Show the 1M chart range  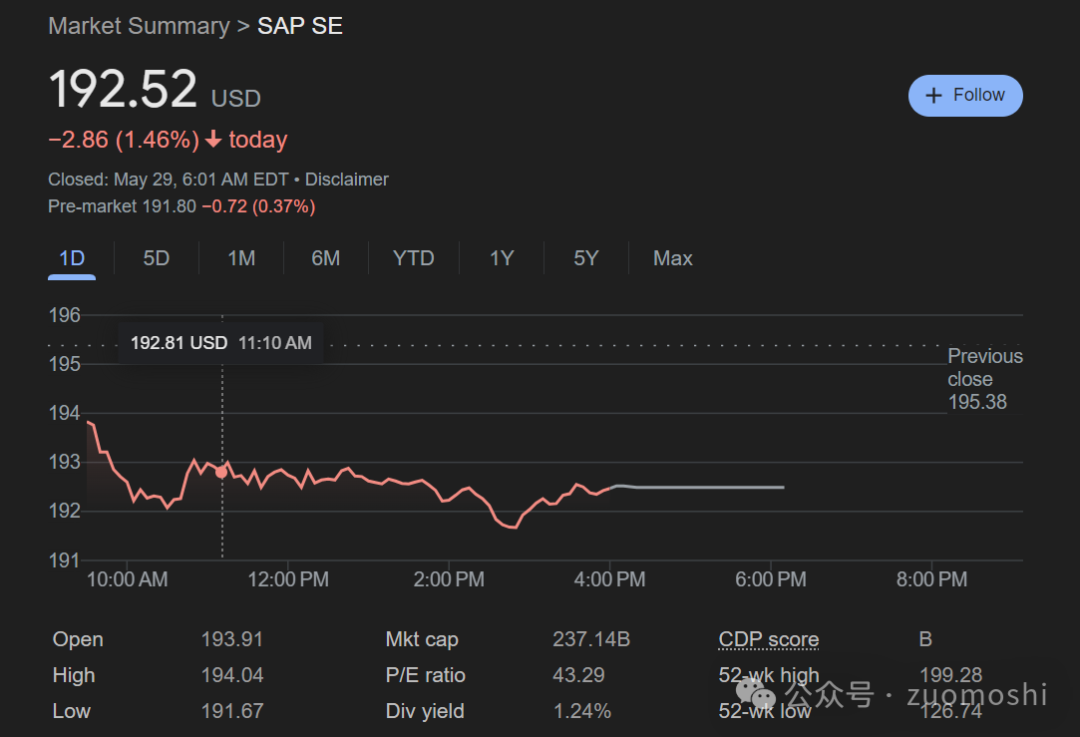tap(241, 258)
